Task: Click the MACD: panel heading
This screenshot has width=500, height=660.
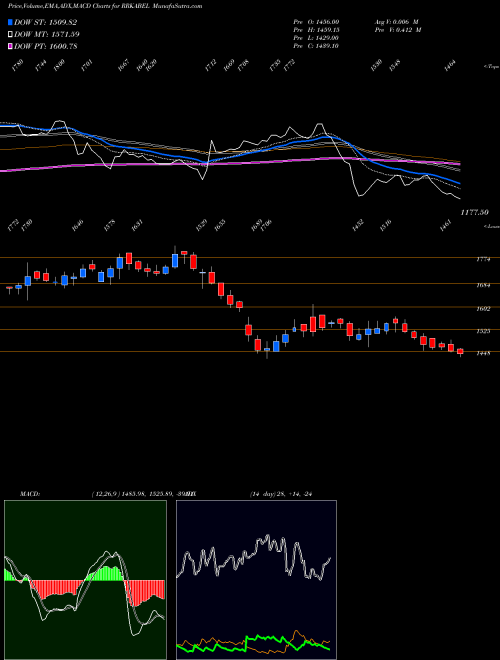Action: pyautogui.click(x=29, y=494)
